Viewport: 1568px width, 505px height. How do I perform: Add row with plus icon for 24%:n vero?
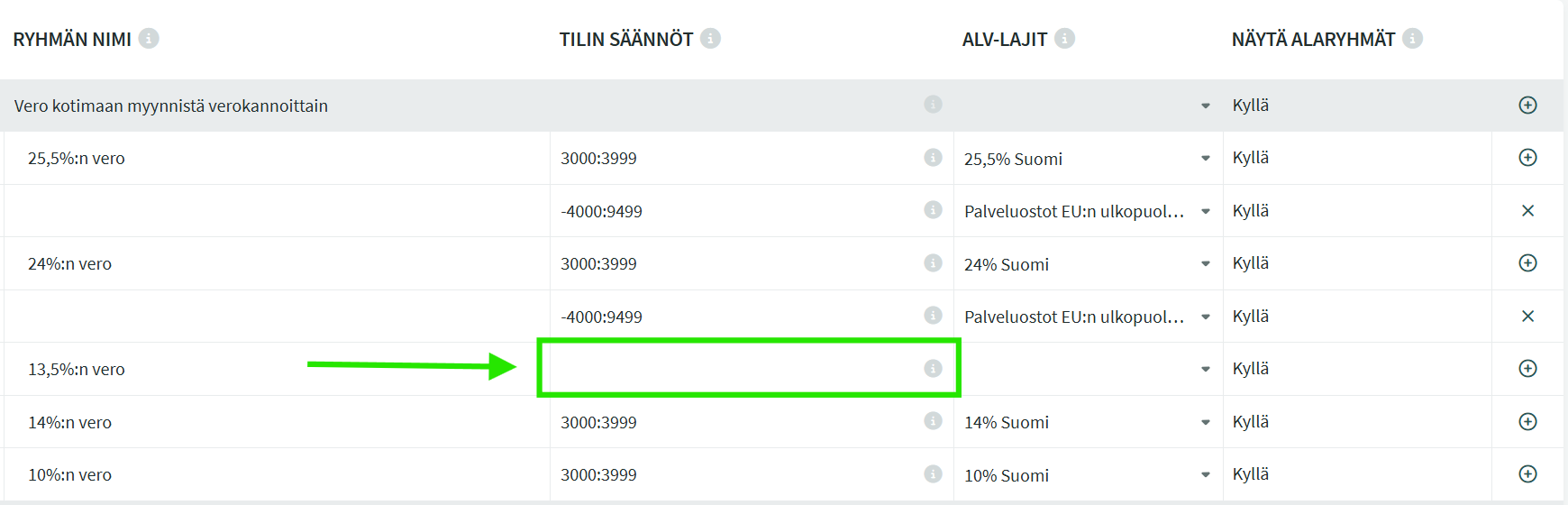1527,263
